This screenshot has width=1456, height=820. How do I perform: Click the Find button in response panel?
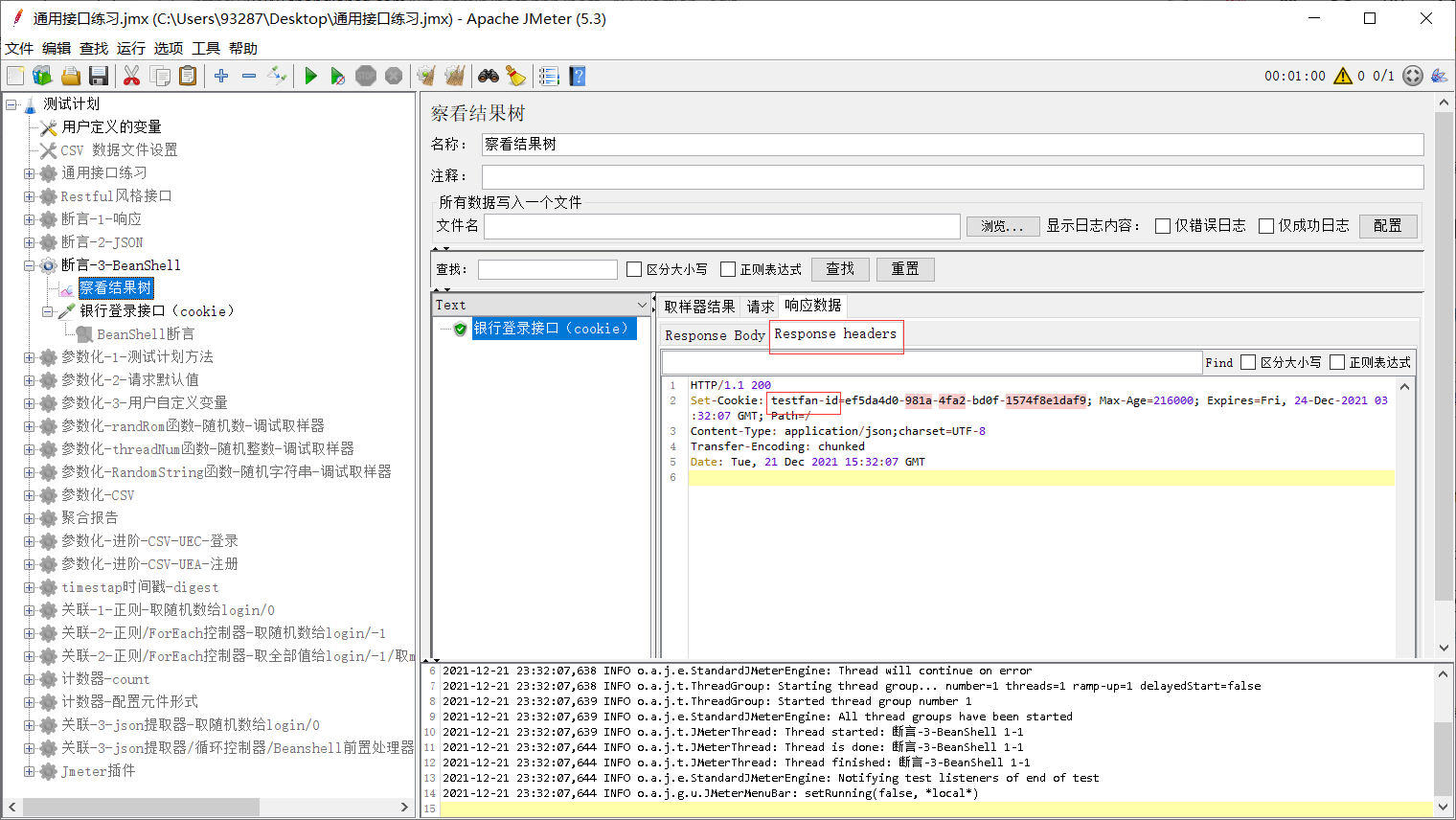point(1218,362)
